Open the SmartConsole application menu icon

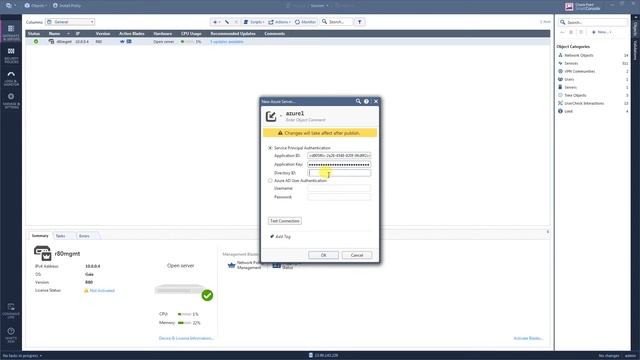point(10,6)
